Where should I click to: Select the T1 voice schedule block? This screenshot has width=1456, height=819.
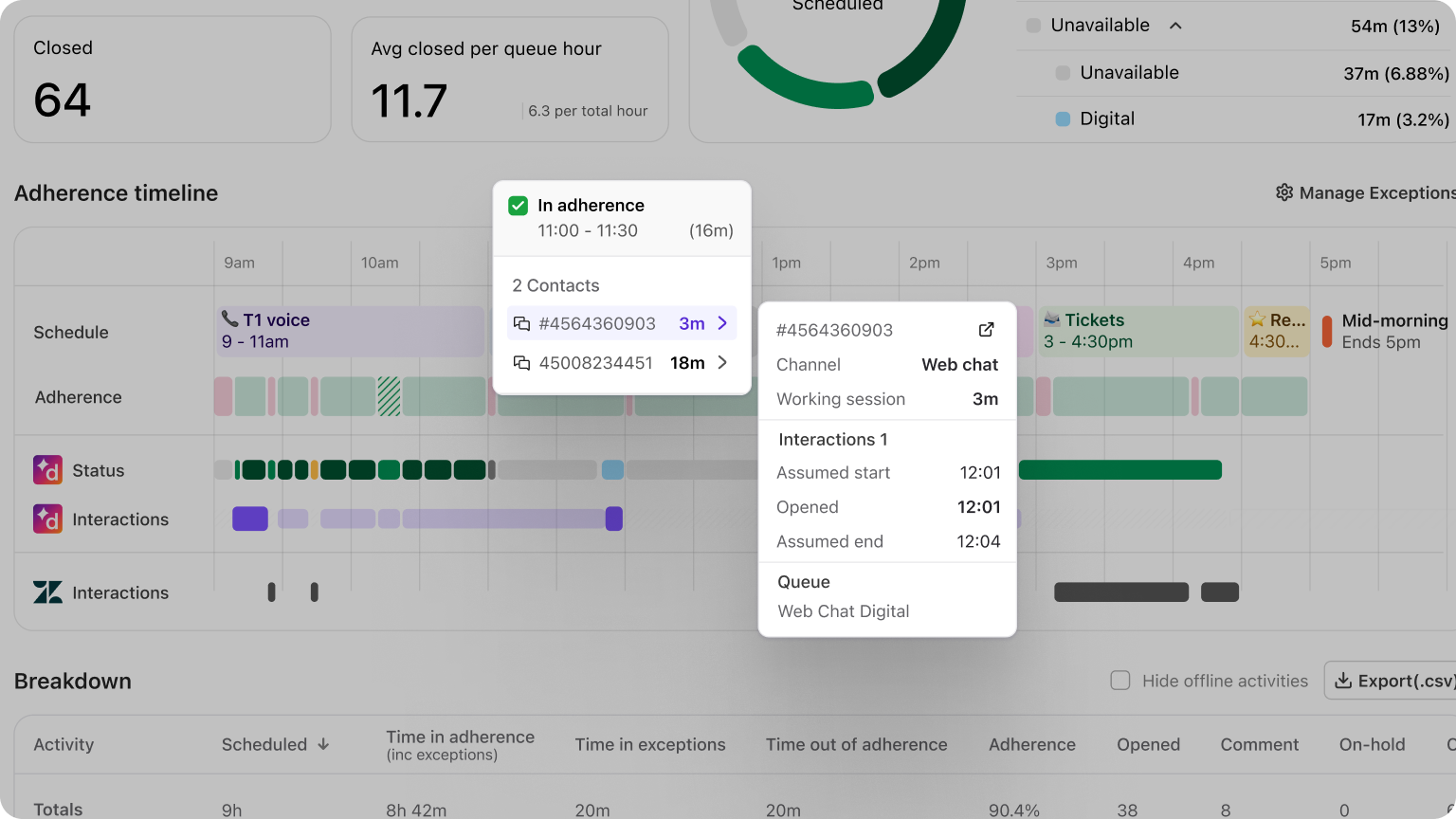click(x=352, y=331)
